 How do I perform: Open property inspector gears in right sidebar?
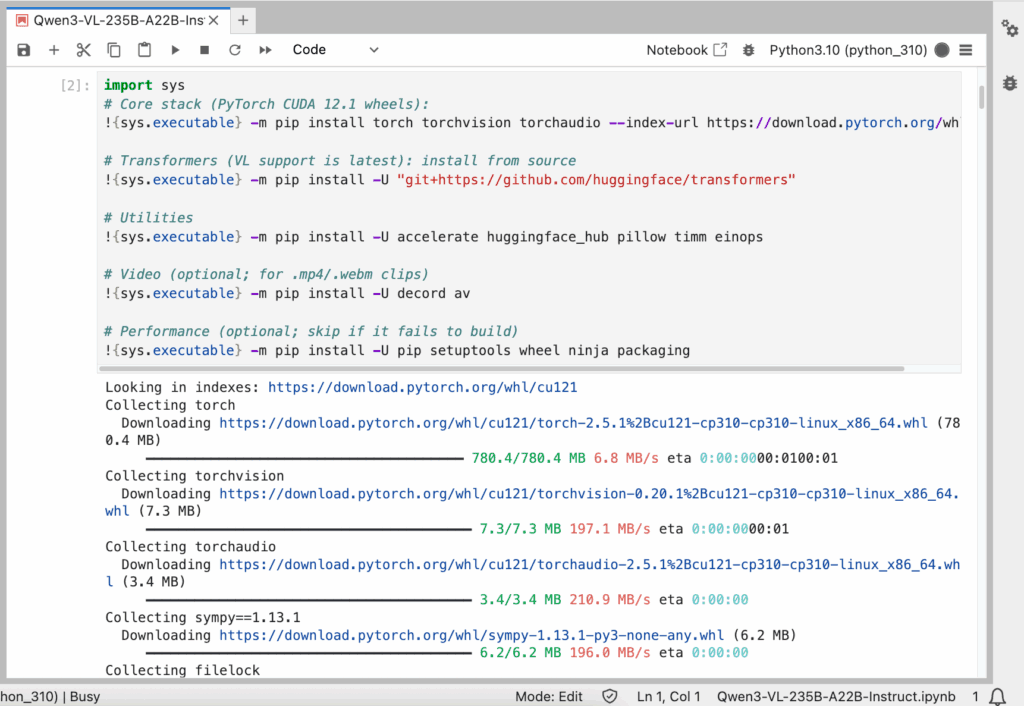tap(1009, 28)
